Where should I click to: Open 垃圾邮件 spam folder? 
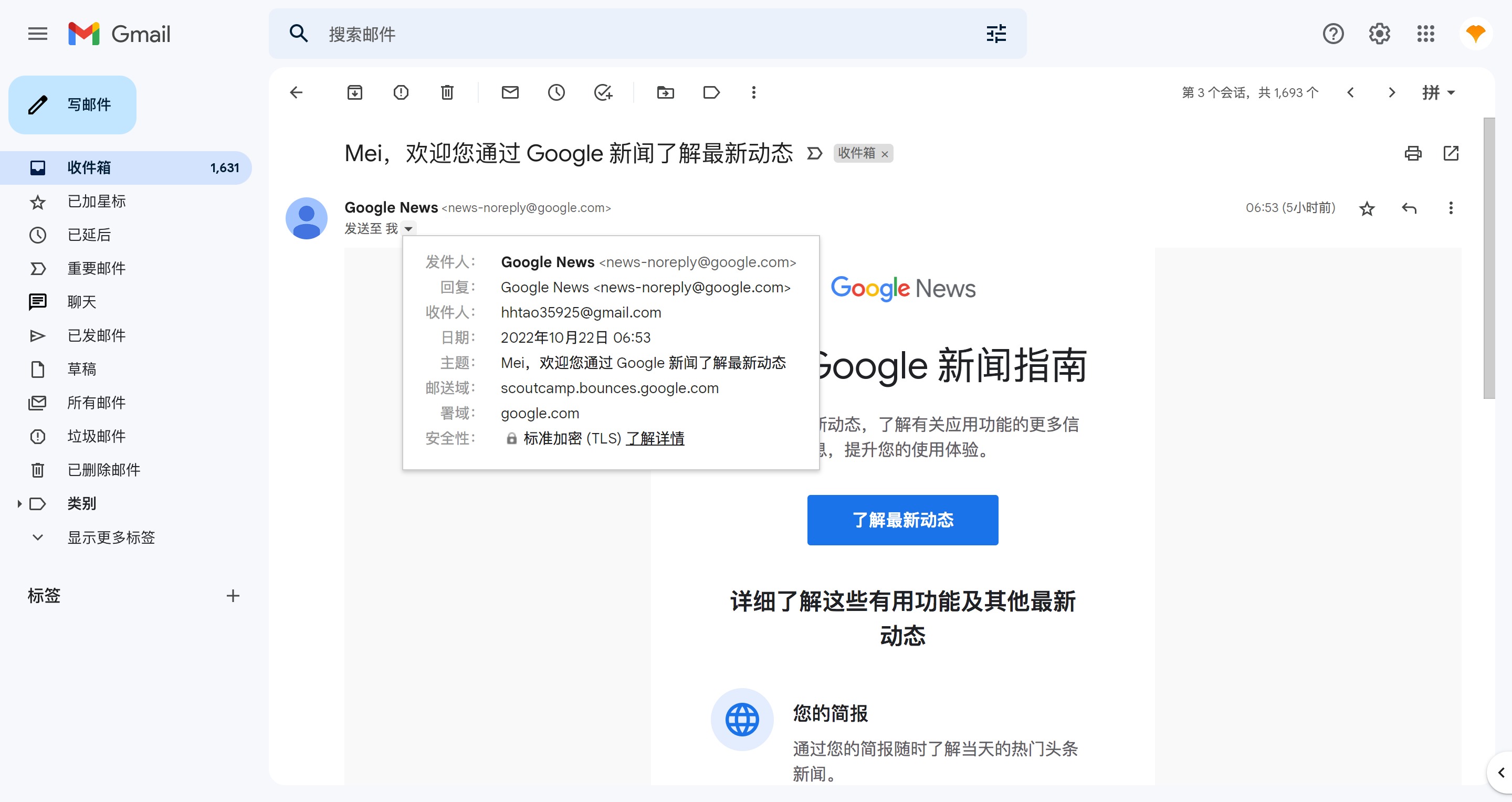coord(125,436)
